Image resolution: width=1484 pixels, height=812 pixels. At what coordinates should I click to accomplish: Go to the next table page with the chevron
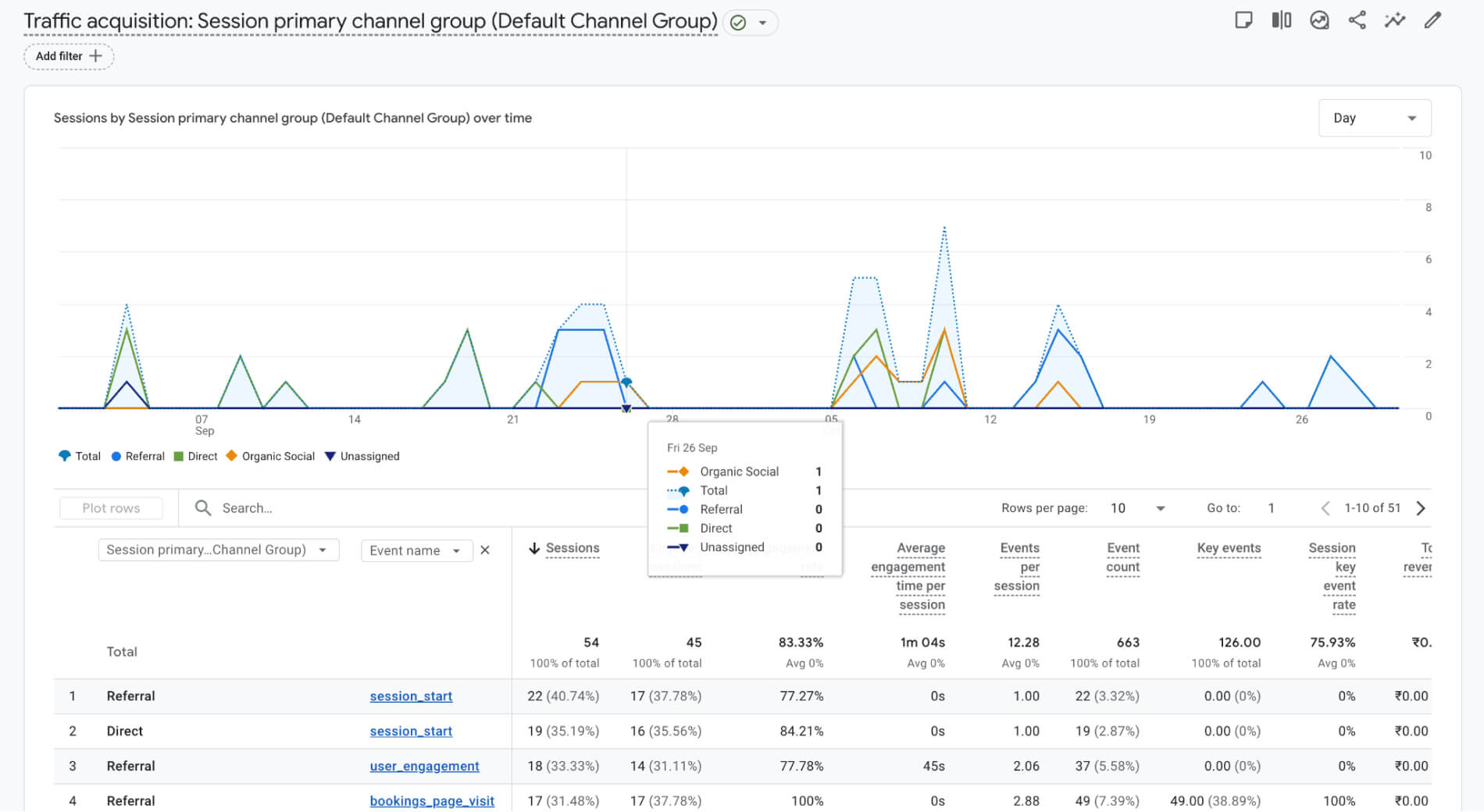tap(1422, 507)
